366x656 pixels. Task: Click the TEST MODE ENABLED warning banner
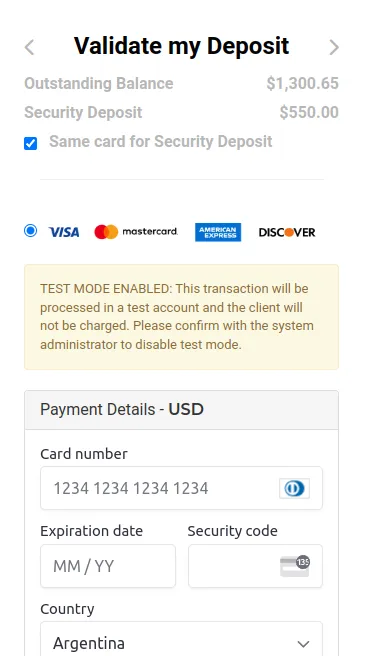(x=181, y=317)
